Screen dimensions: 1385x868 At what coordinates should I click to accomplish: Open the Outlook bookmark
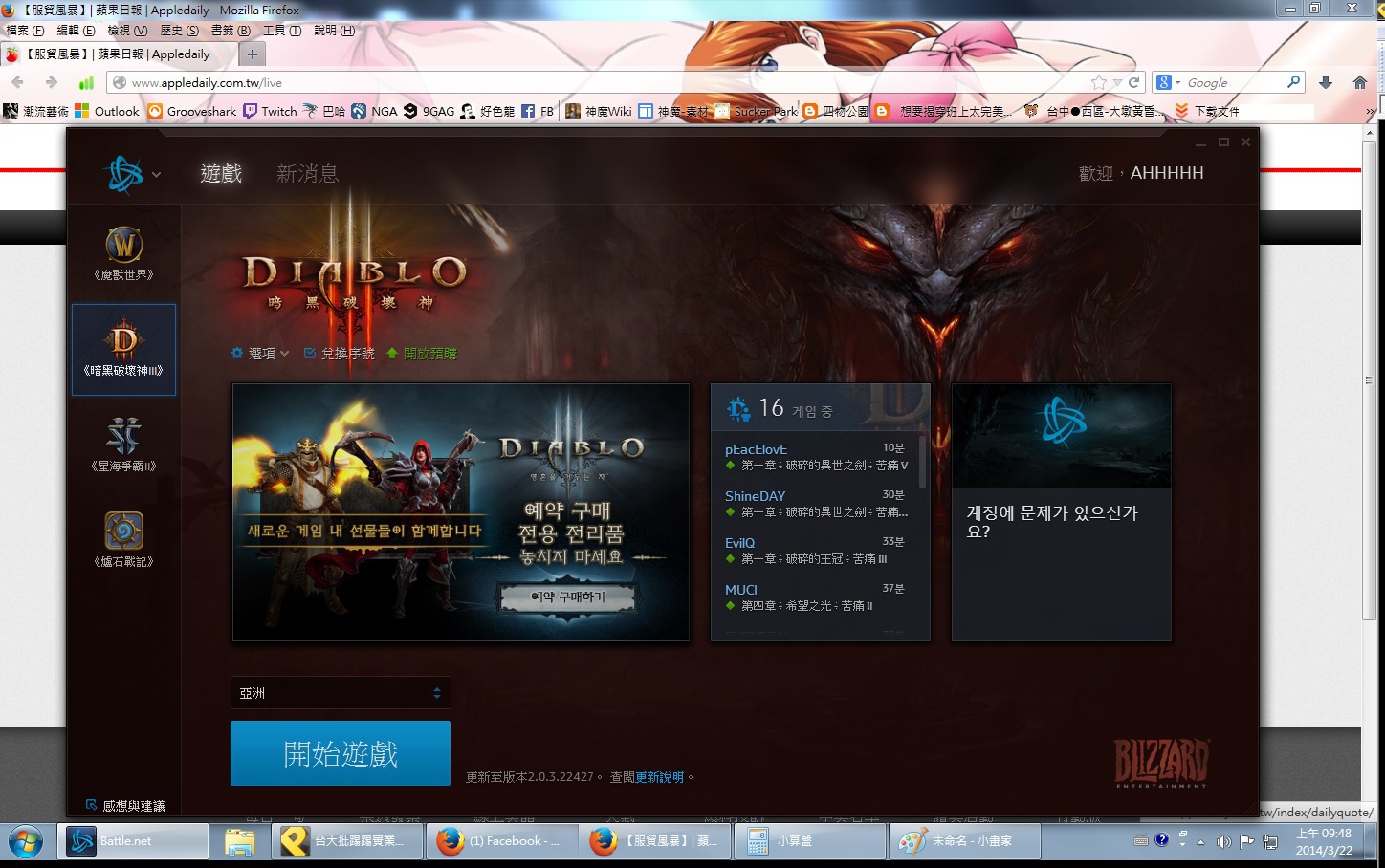click(x=107, y=111)
